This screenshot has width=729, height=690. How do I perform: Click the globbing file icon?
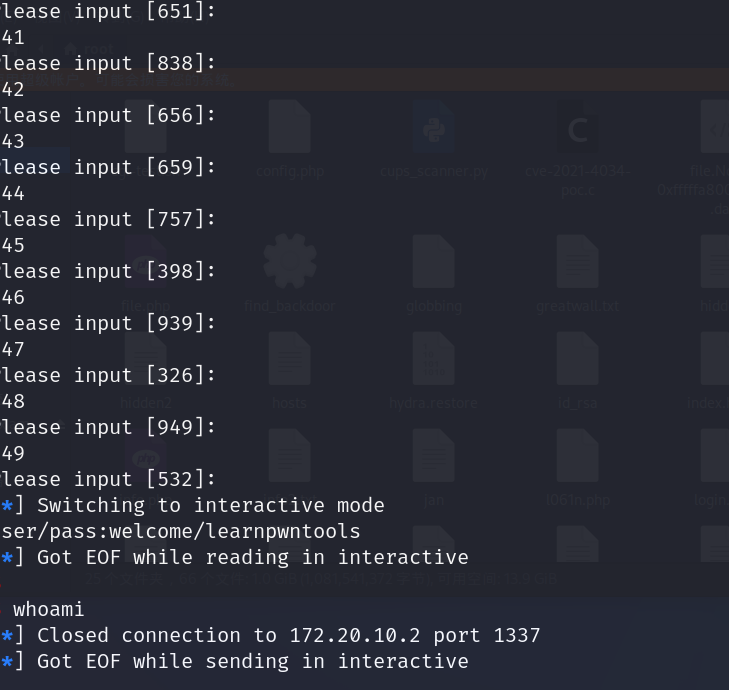[433, 262]
